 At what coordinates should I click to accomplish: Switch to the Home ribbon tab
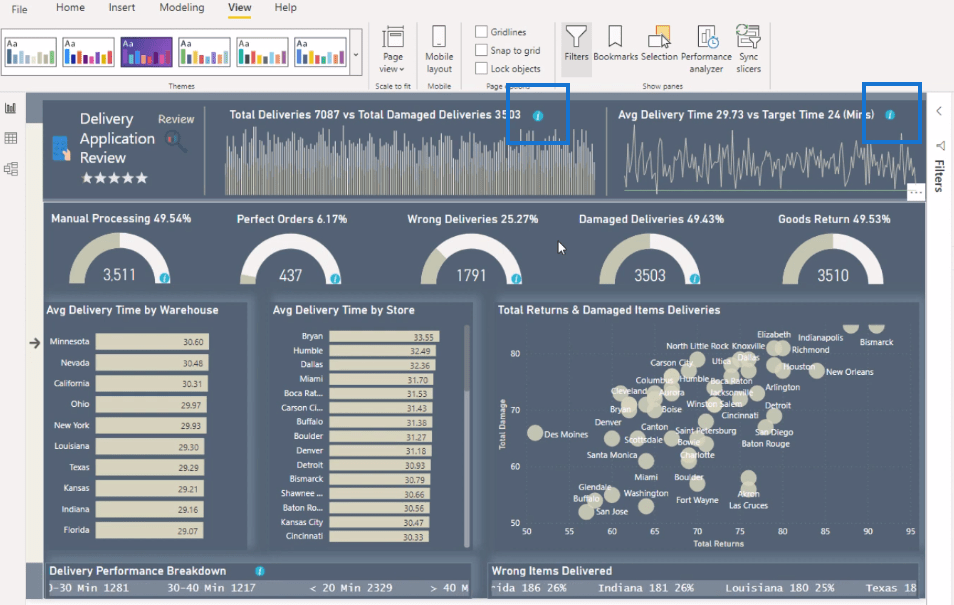71,7
